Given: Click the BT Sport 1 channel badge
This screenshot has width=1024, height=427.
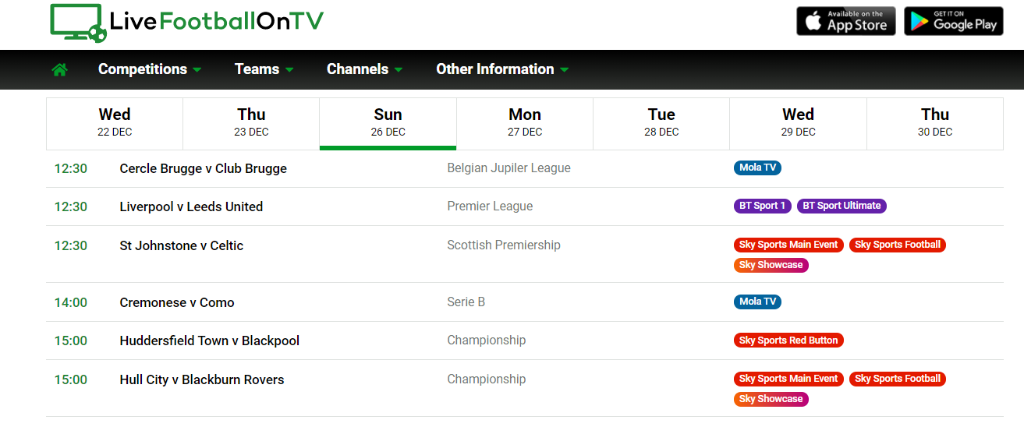Looking at the screenshot, I should click(x=762, y=206).
